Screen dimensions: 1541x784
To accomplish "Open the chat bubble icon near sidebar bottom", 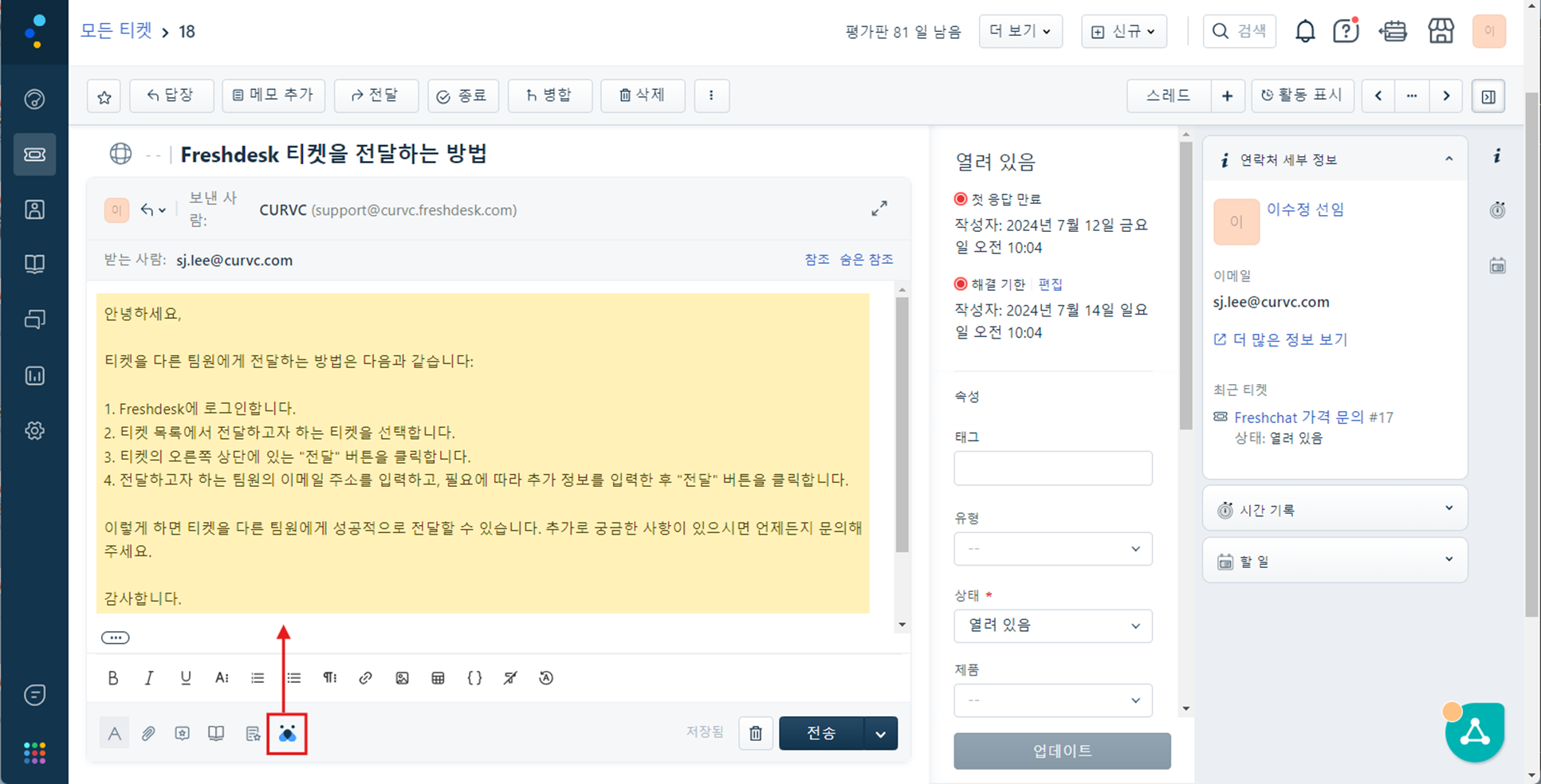I will point(34,695).
